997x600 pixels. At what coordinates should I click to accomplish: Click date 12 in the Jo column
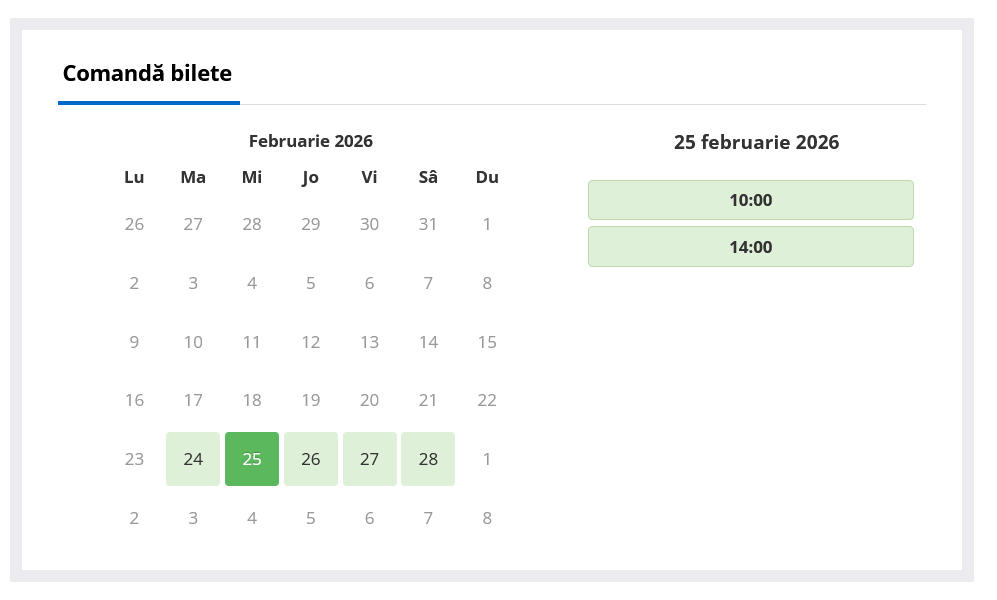tap(311, 342)
